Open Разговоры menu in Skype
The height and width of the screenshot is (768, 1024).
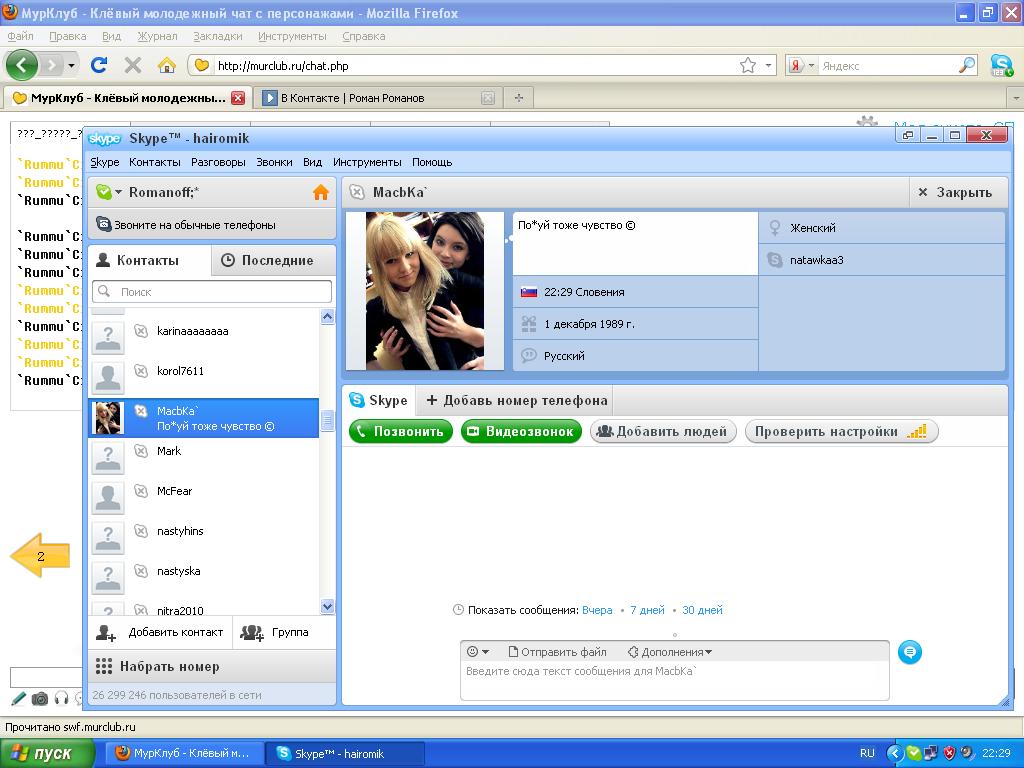tap(218, 162)
